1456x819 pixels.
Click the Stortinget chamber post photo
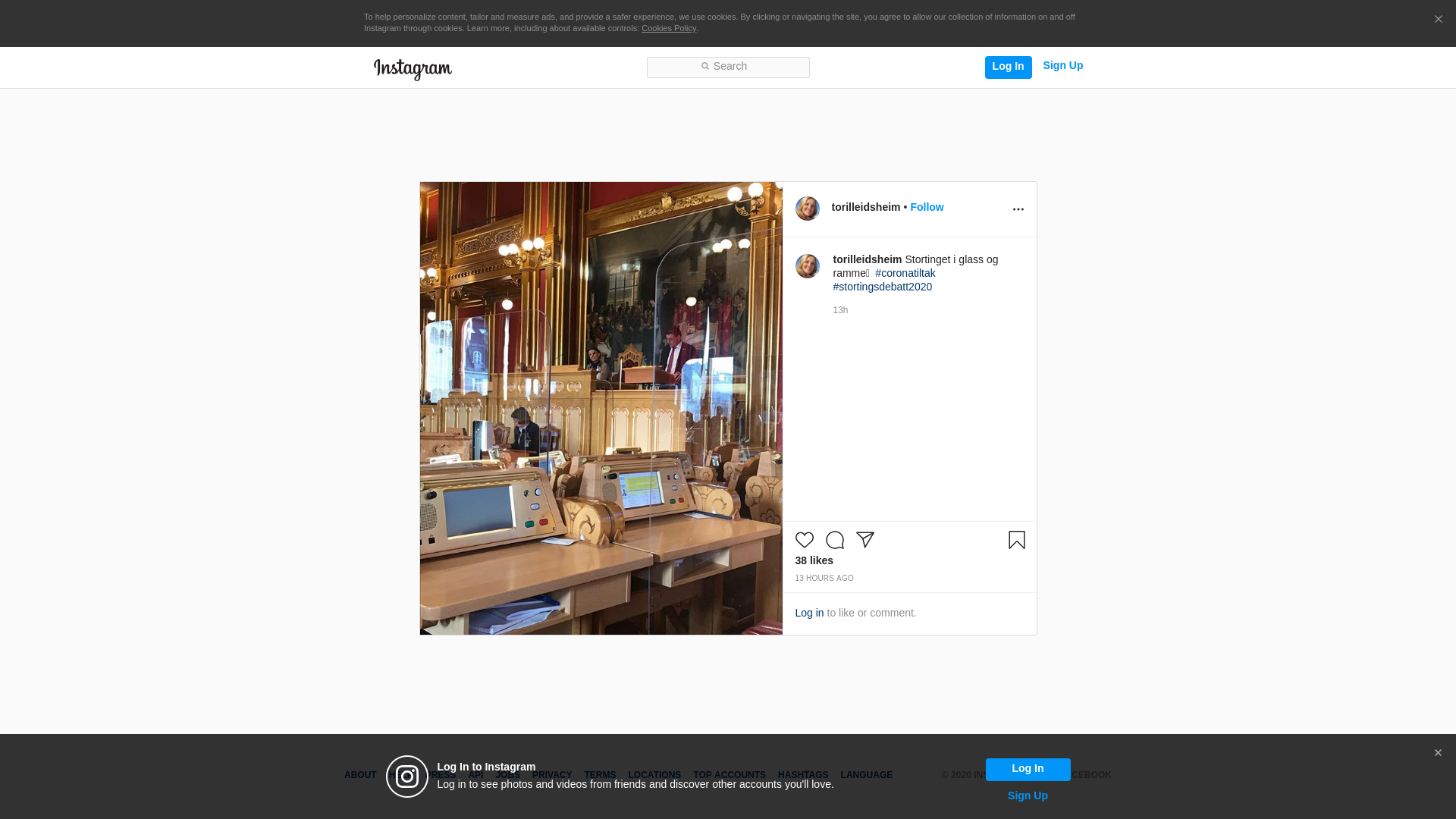(601, 408)
